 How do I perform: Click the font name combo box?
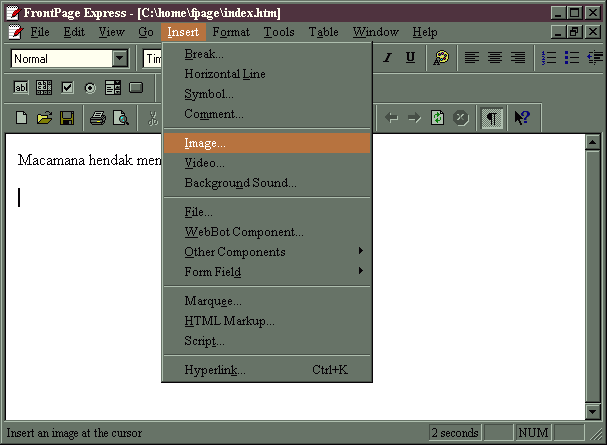[x=153, y=59]
